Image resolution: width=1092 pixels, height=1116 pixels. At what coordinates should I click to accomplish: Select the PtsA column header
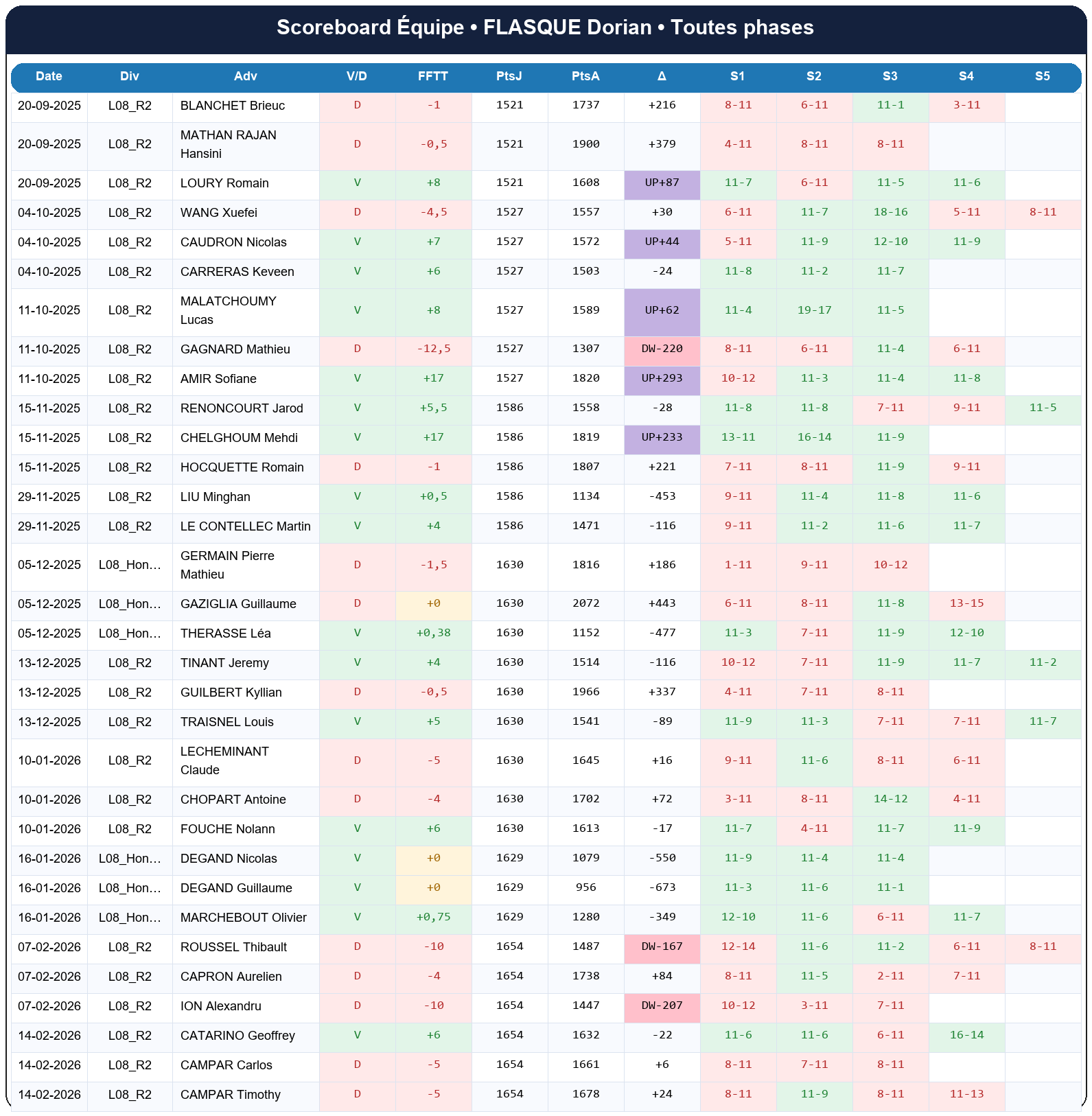585,76
